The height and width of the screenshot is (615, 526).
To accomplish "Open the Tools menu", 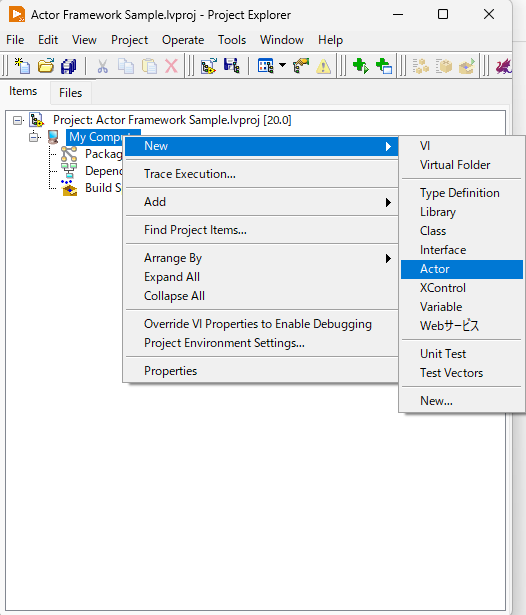I will click(x=232, y=40).
